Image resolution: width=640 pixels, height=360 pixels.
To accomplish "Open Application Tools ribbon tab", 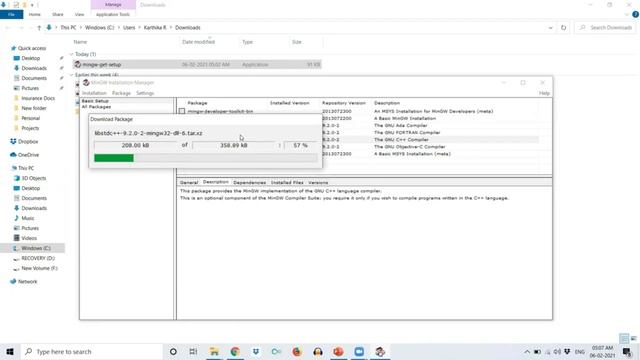I will pos(113,14).
